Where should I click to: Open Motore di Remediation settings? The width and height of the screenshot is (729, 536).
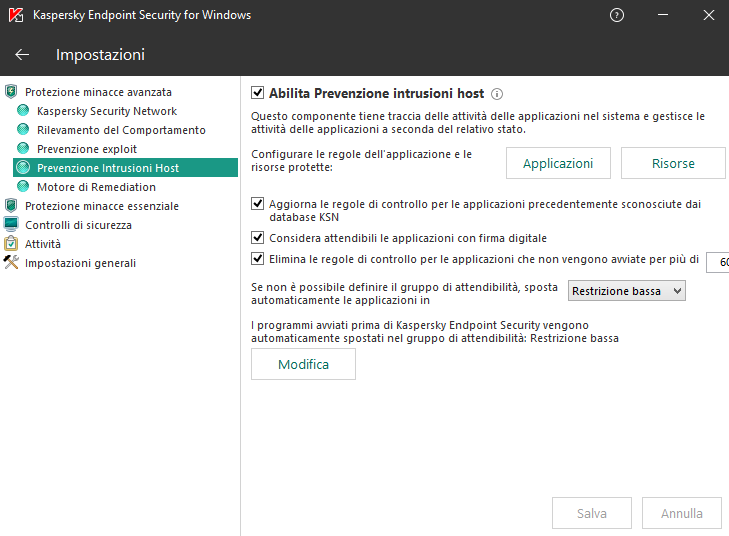(96, 187)
